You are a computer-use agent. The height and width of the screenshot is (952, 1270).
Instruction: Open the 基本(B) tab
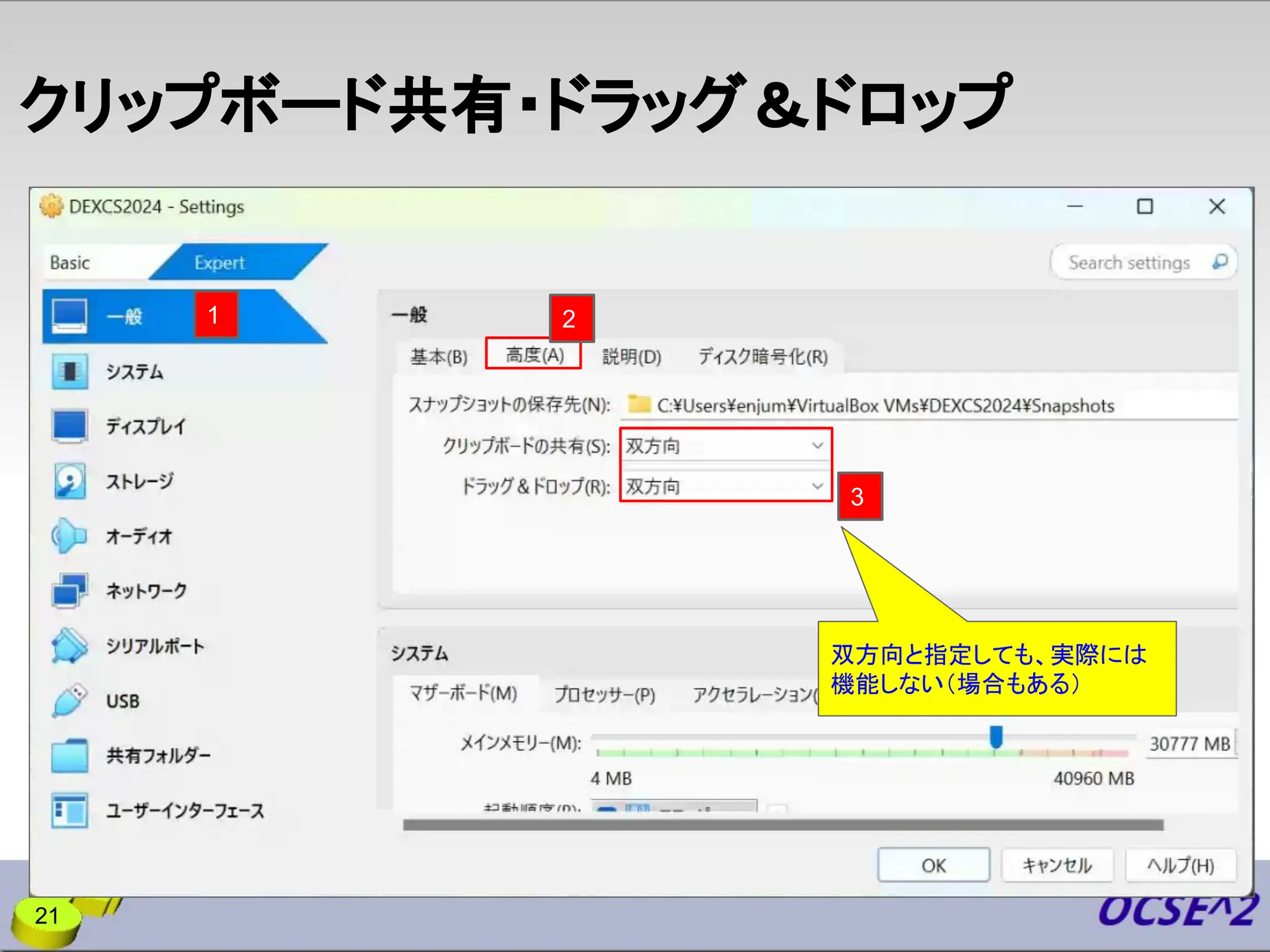(x=439, y=357)
